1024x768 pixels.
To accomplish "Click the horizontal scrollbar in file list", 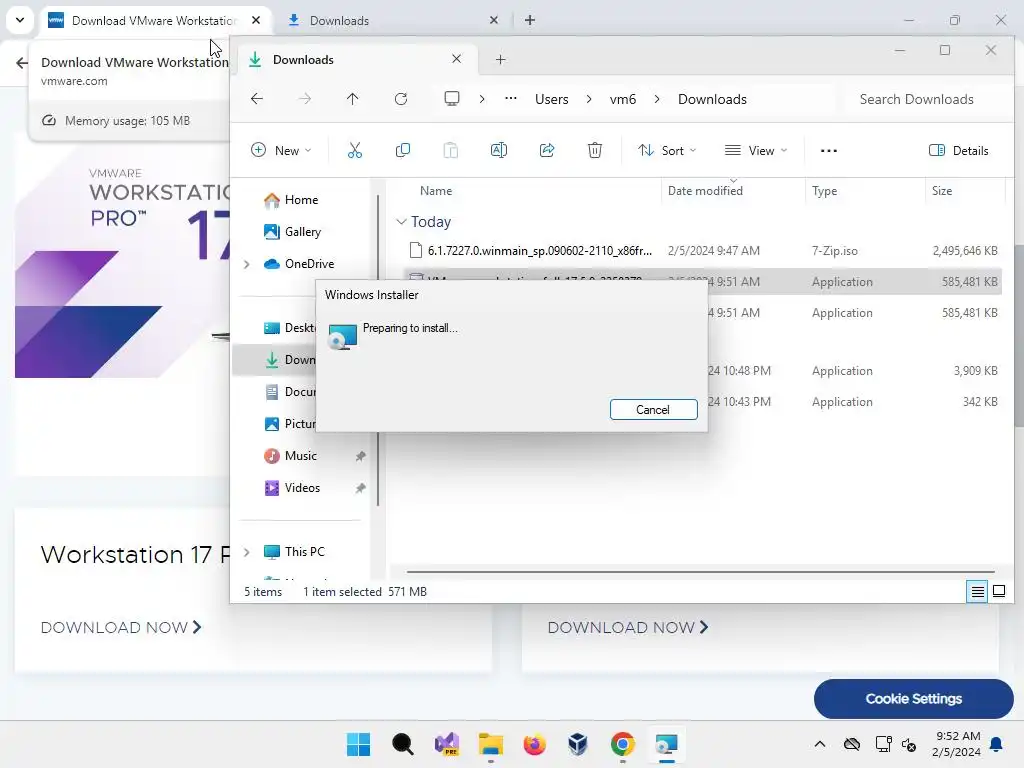I will (700, 572).
